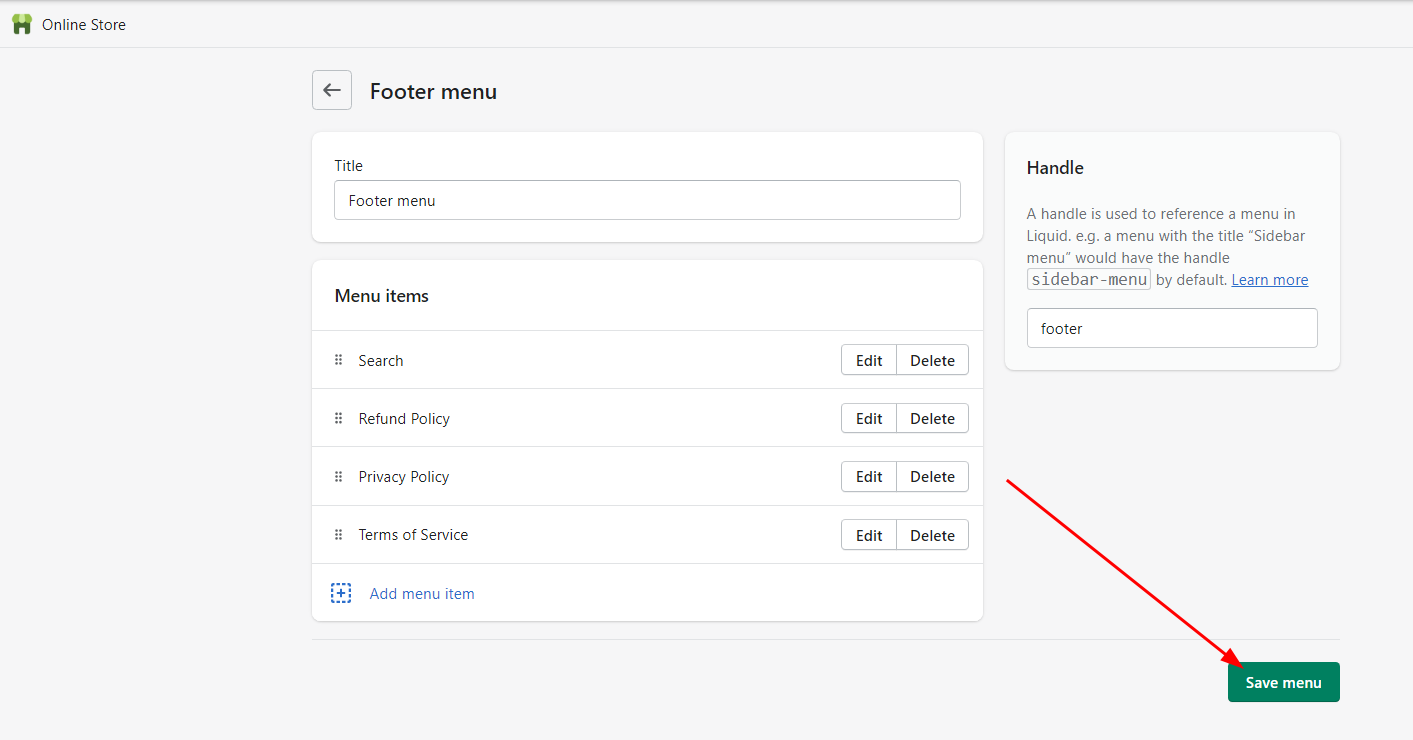Image resolution: width=1413 pixels, height=740 pixels.
Task: Click inside the Title input field
Action: [x=646, y=200]
